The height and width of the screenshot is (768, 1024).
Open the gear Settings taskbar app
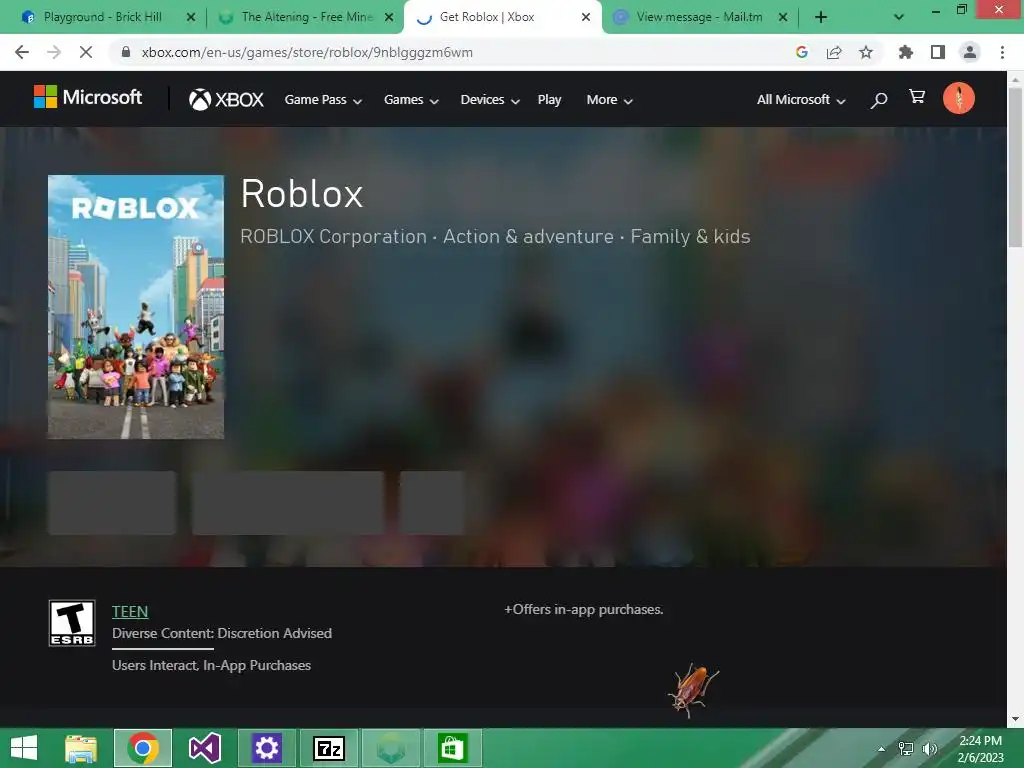tap(267, 748)
